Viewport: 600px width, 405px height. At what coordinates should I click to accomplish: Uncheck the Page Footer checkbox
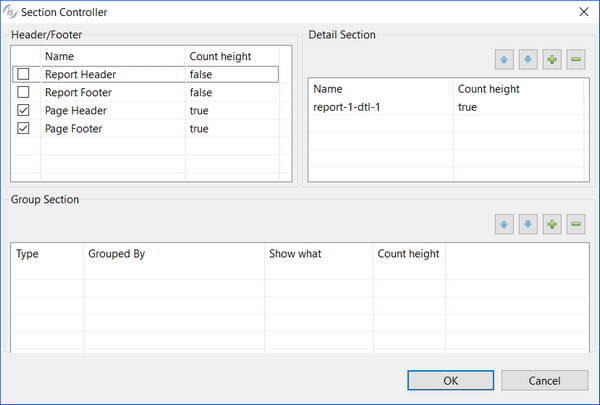[23, 128]
